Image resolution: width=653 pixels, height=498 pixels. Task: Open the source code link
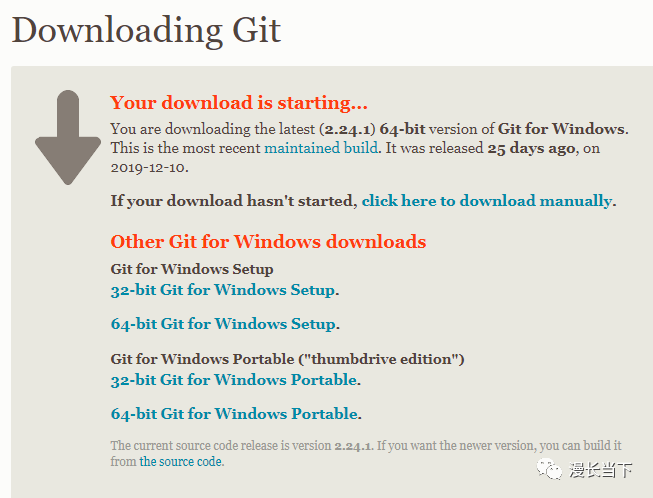click(x=180, y=462)
